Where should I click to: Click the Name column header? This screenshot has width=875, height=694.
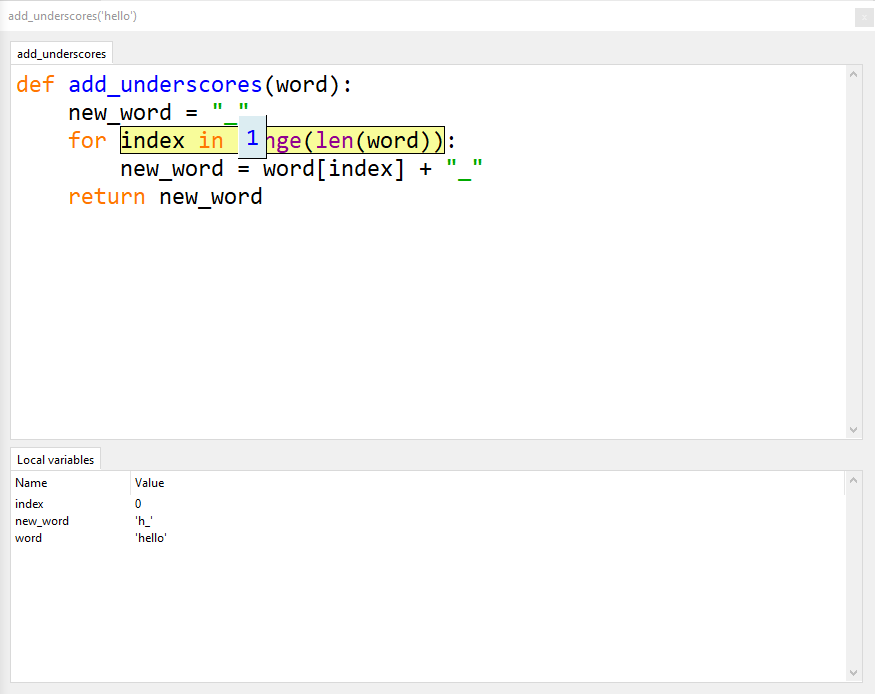coord(70,483)
